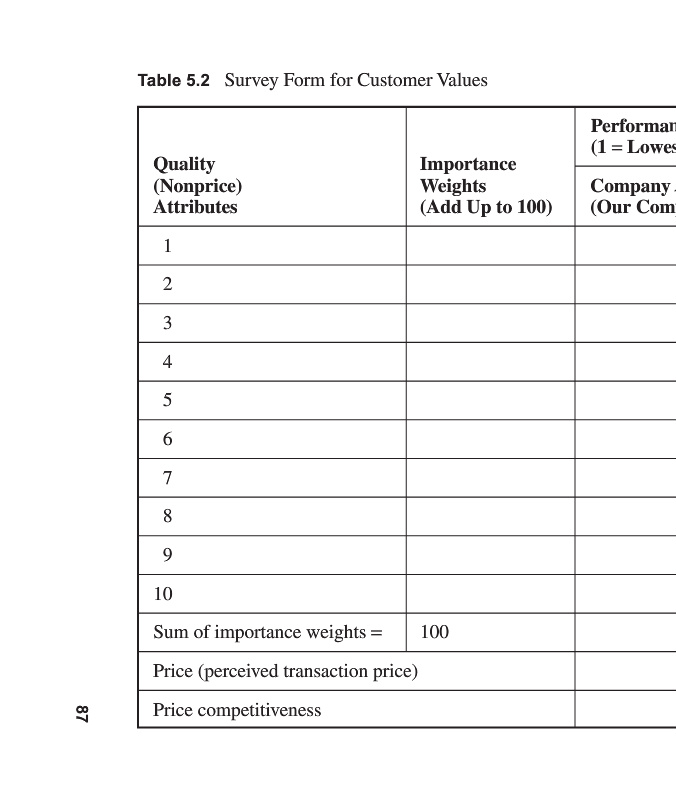Screen dimensions: 676x800
Task: Click the importance weight cell for row 8
Action: [490, 516]
